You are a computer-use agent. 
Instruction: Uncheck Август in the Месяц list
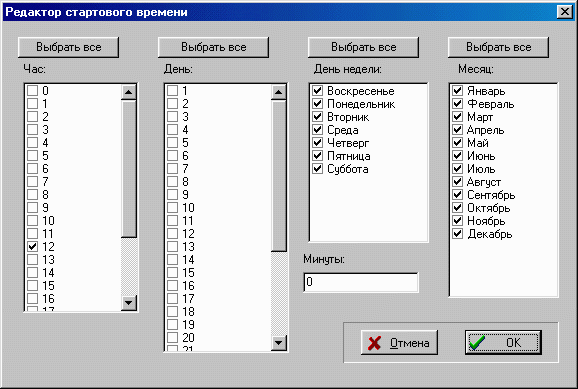[457, 181]
